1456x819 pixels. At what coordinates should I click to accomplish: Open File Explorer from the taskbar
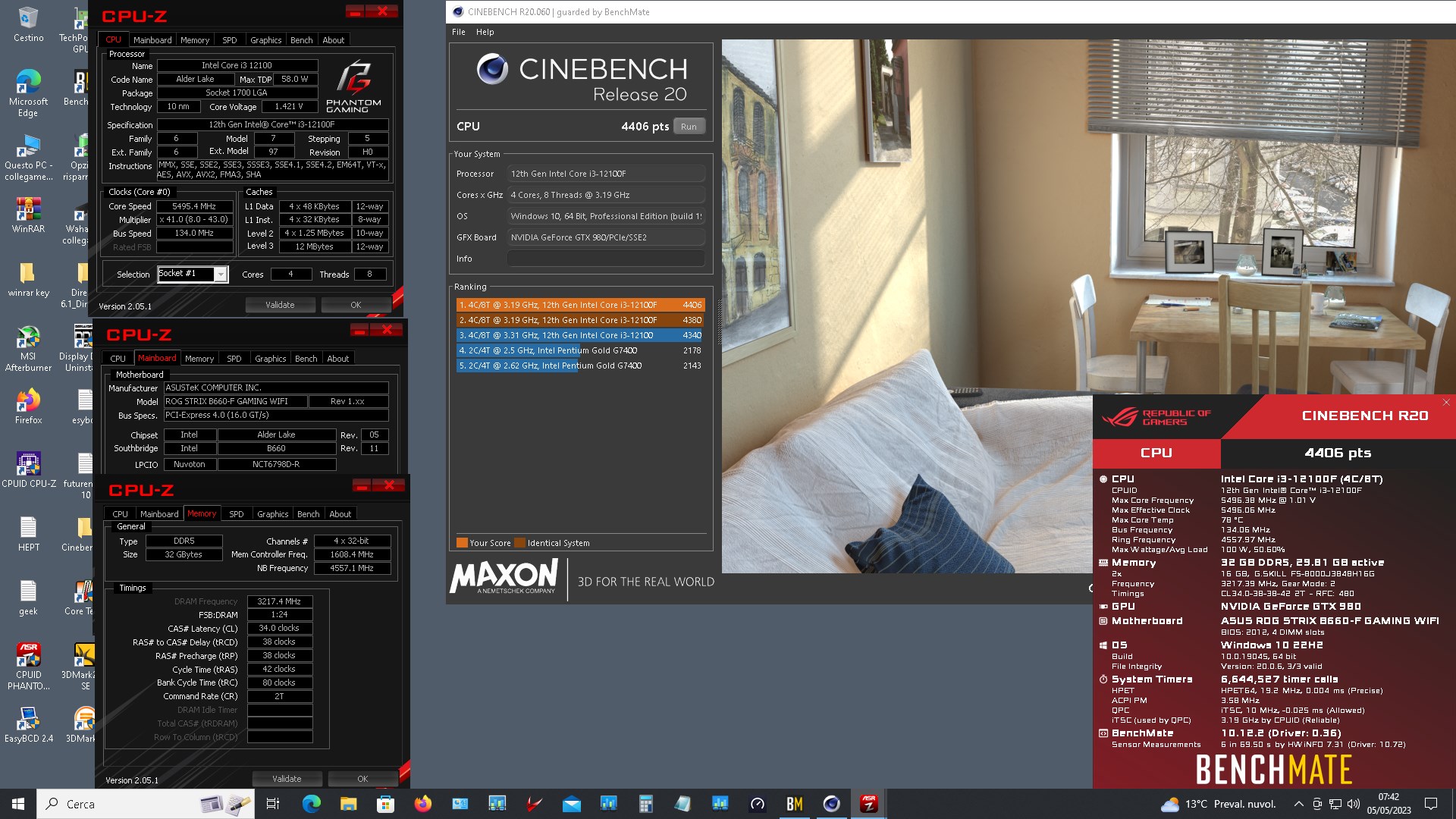point(348,804)
